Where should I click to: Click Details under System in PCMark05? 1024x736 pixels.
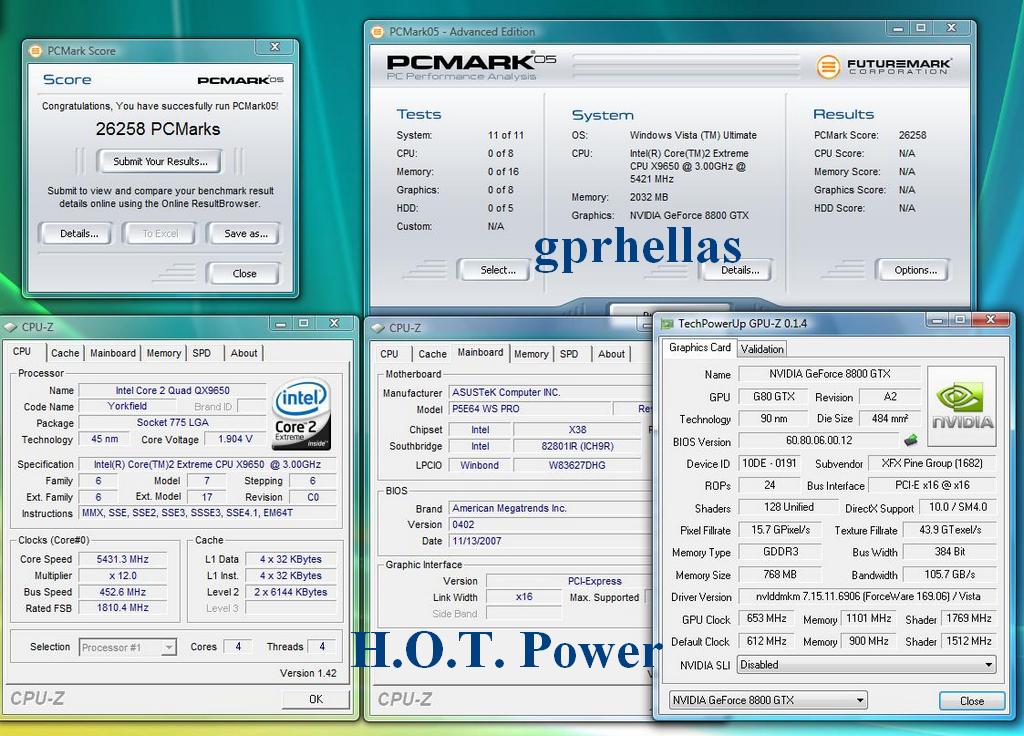pos(739,270)
